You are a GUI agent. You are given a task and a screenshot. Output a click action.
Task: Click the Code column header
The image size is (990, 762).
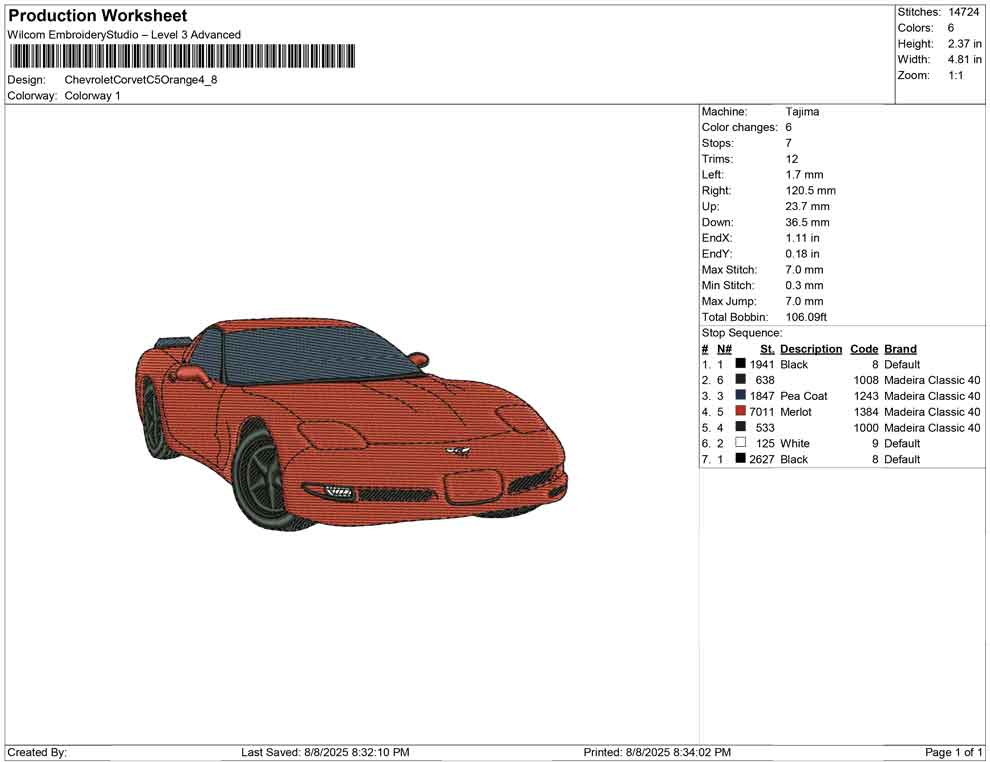tap(864, 349)
